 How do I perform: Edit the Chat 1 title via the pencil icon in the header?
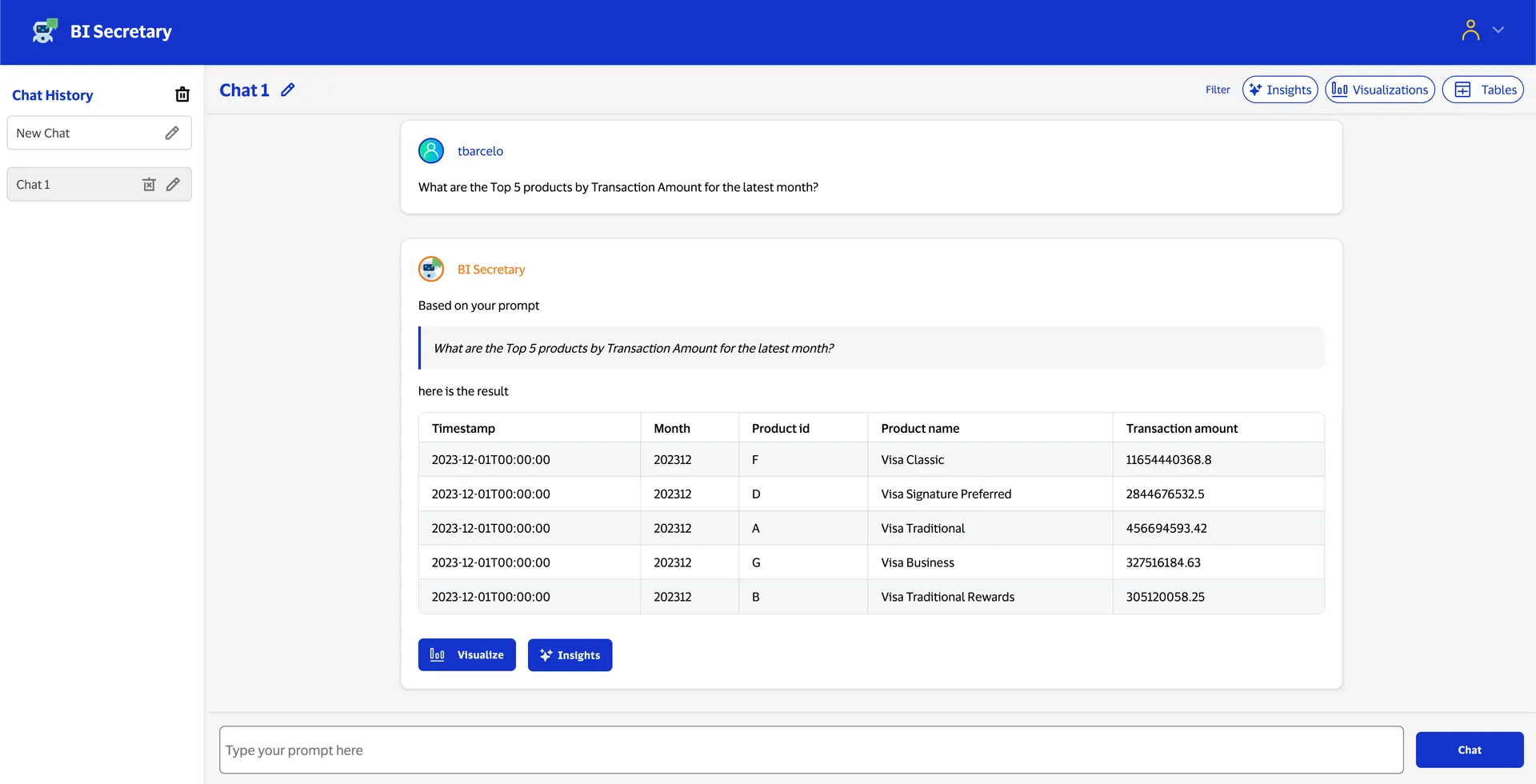point(288,90)
